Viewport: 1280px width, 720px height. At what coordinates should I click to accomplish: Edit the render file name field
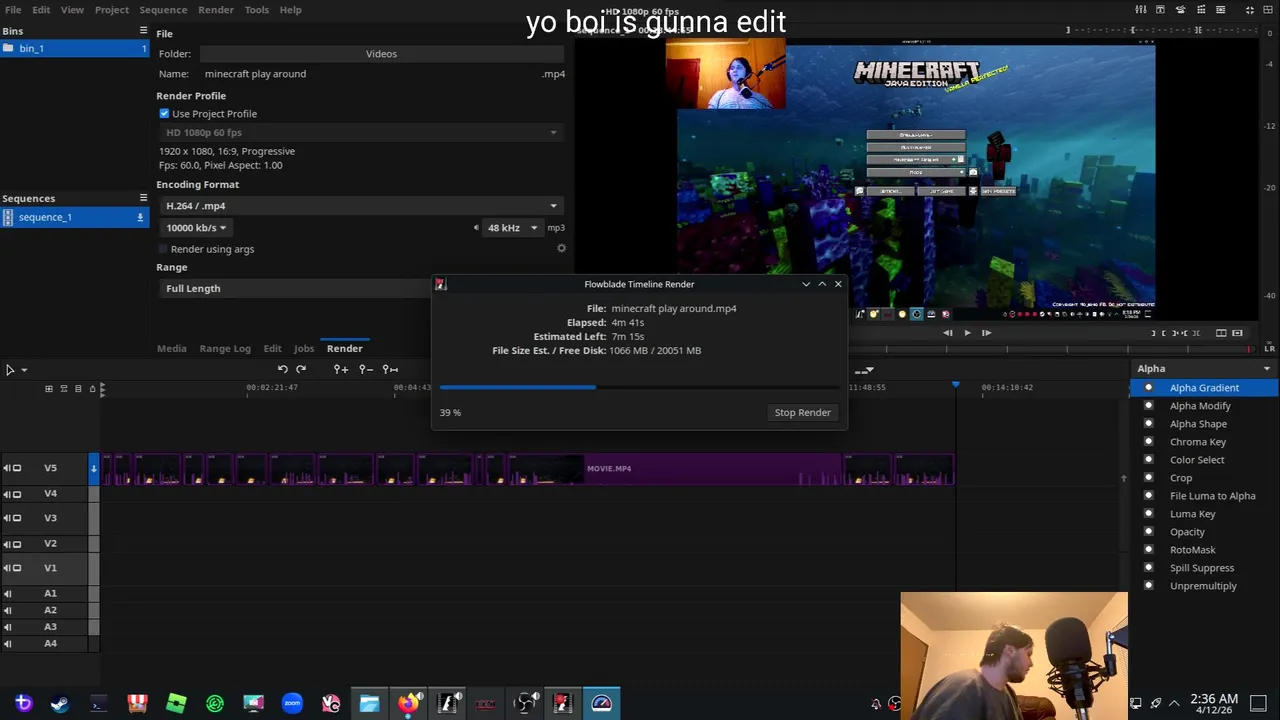click(x=370, y=74)
